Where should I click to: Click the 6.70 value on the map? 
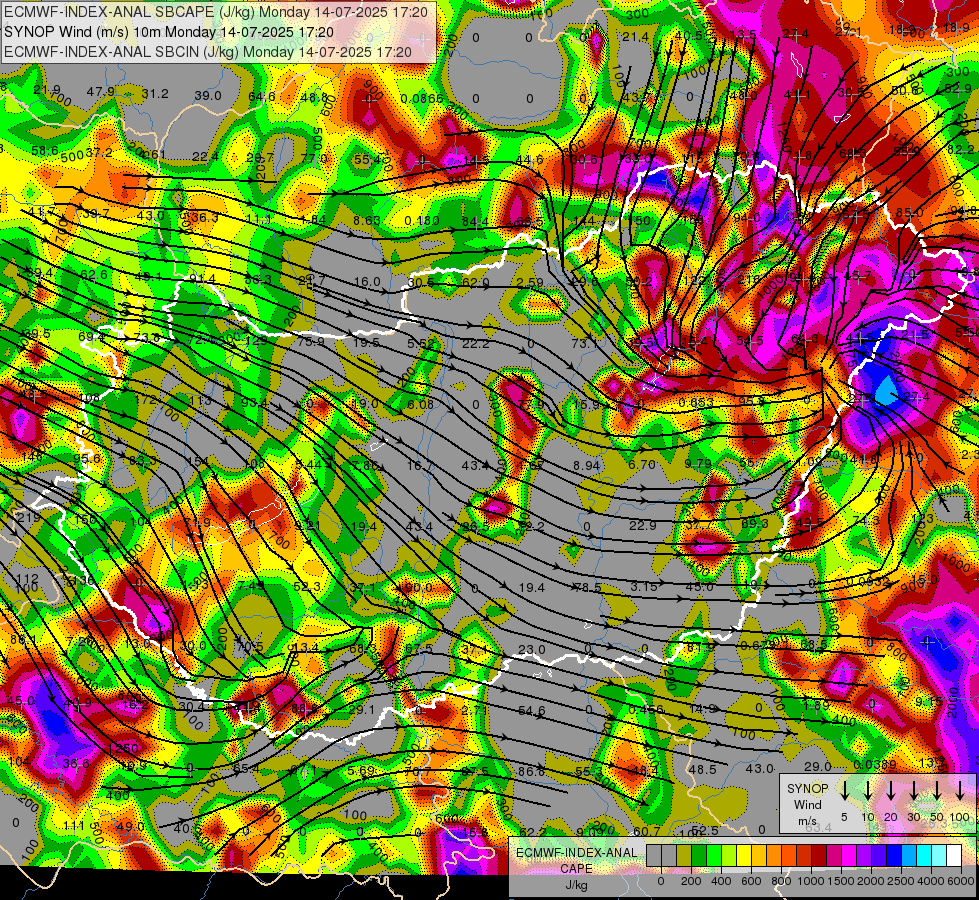tap(642, 464)
